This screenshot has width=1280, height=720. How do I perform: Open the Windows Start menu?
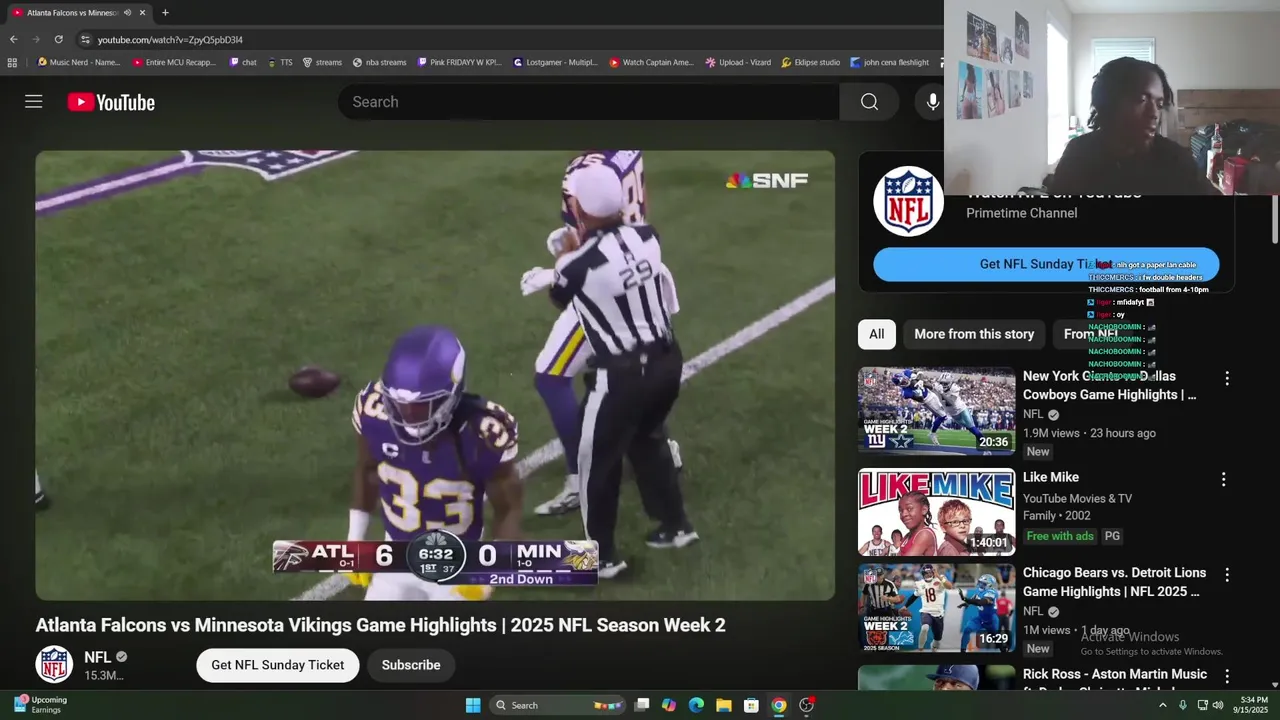[x=473, y=705]
